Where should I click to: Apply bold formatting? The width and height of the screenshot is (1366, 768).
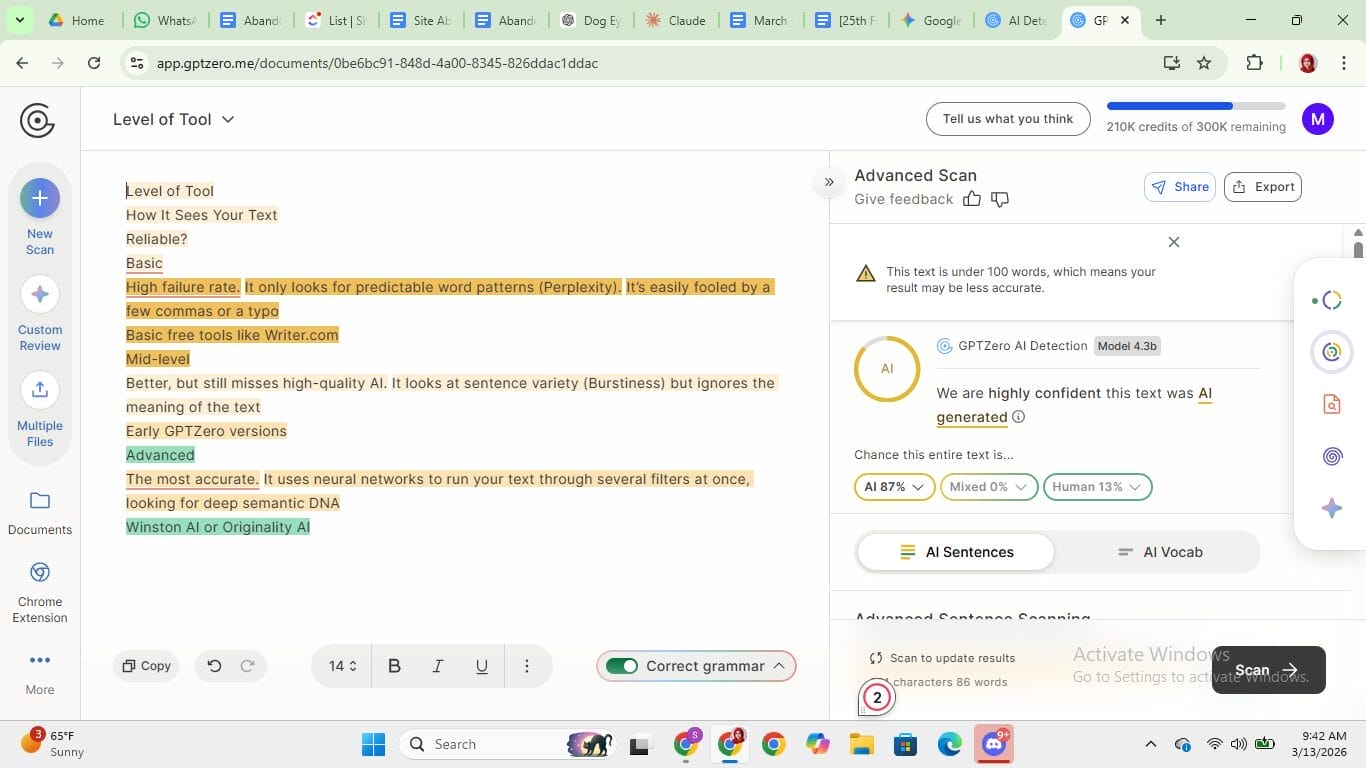(394, 666)
